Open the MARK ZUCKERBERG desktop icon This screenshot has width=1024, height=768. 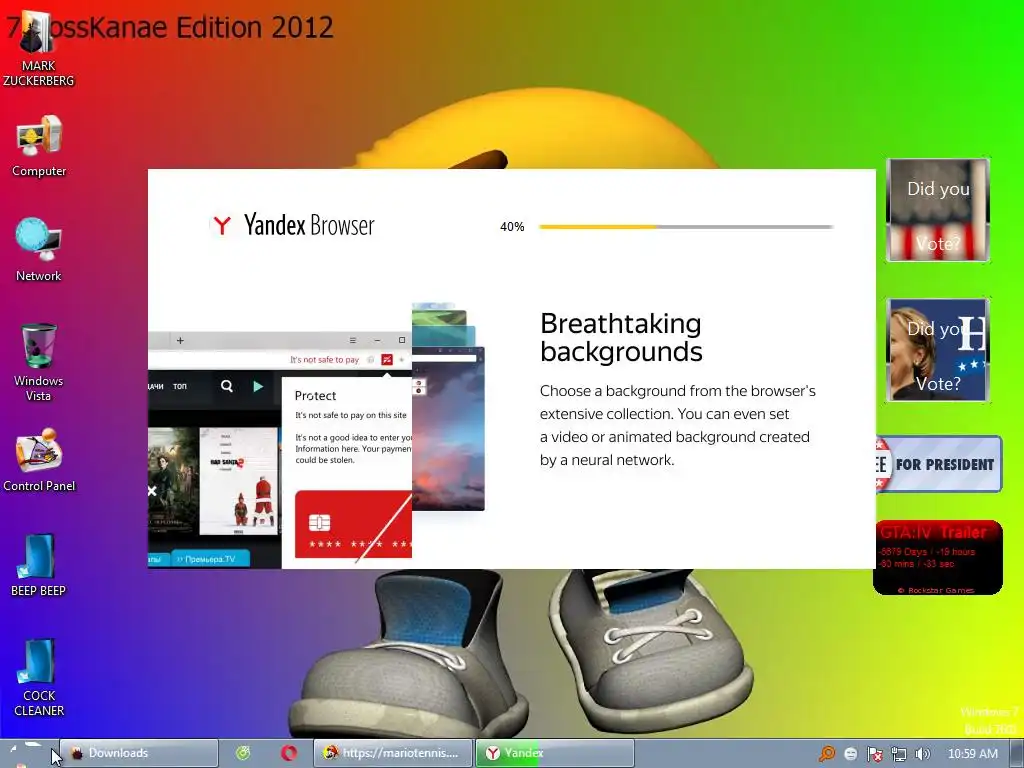(x=39, y=49)
